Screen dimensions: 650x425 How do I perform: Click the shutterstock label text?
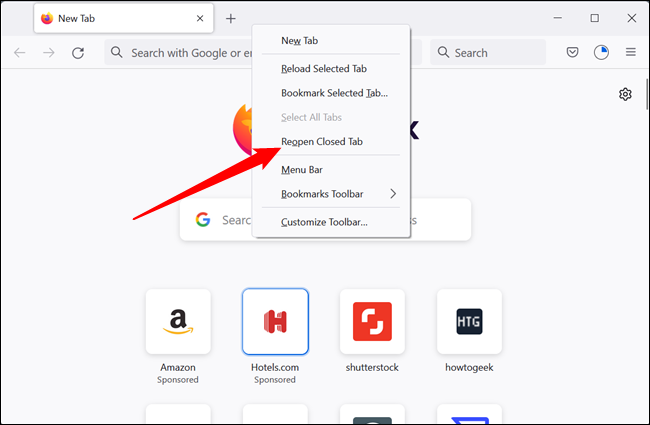point(372,367)
